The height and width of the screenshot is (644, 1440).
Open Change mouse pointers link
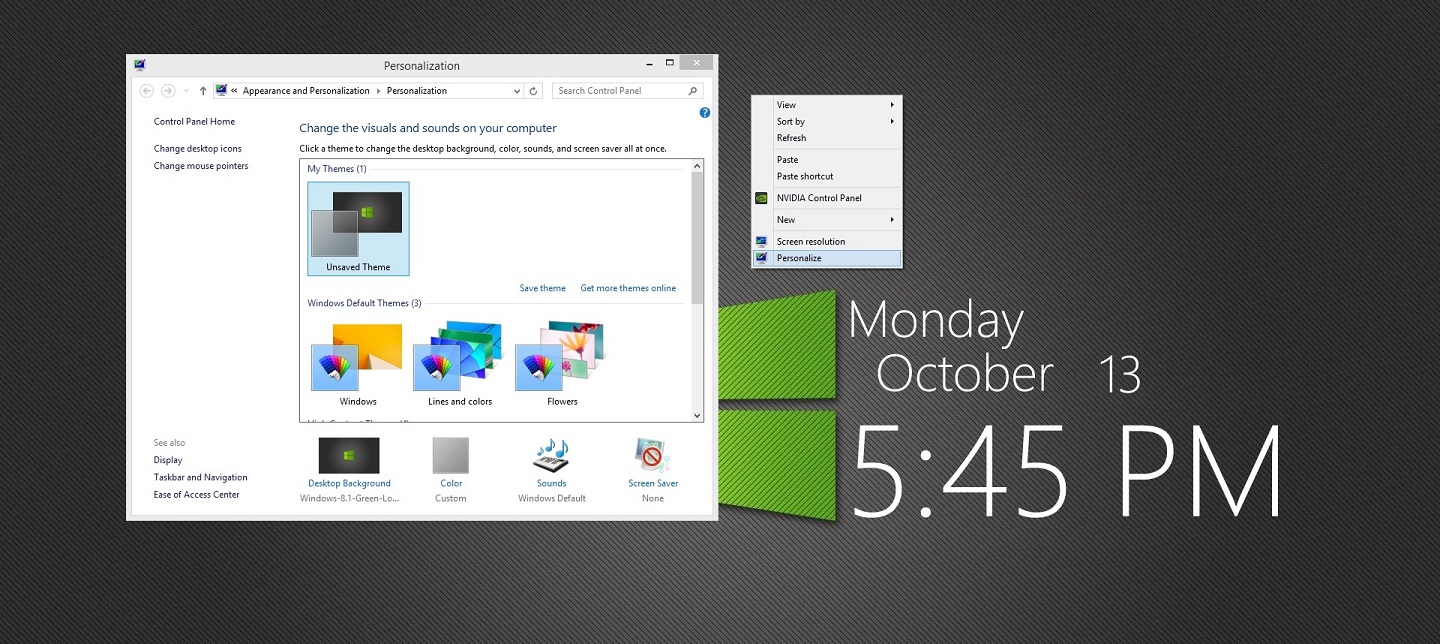click(x=201, y=166)
